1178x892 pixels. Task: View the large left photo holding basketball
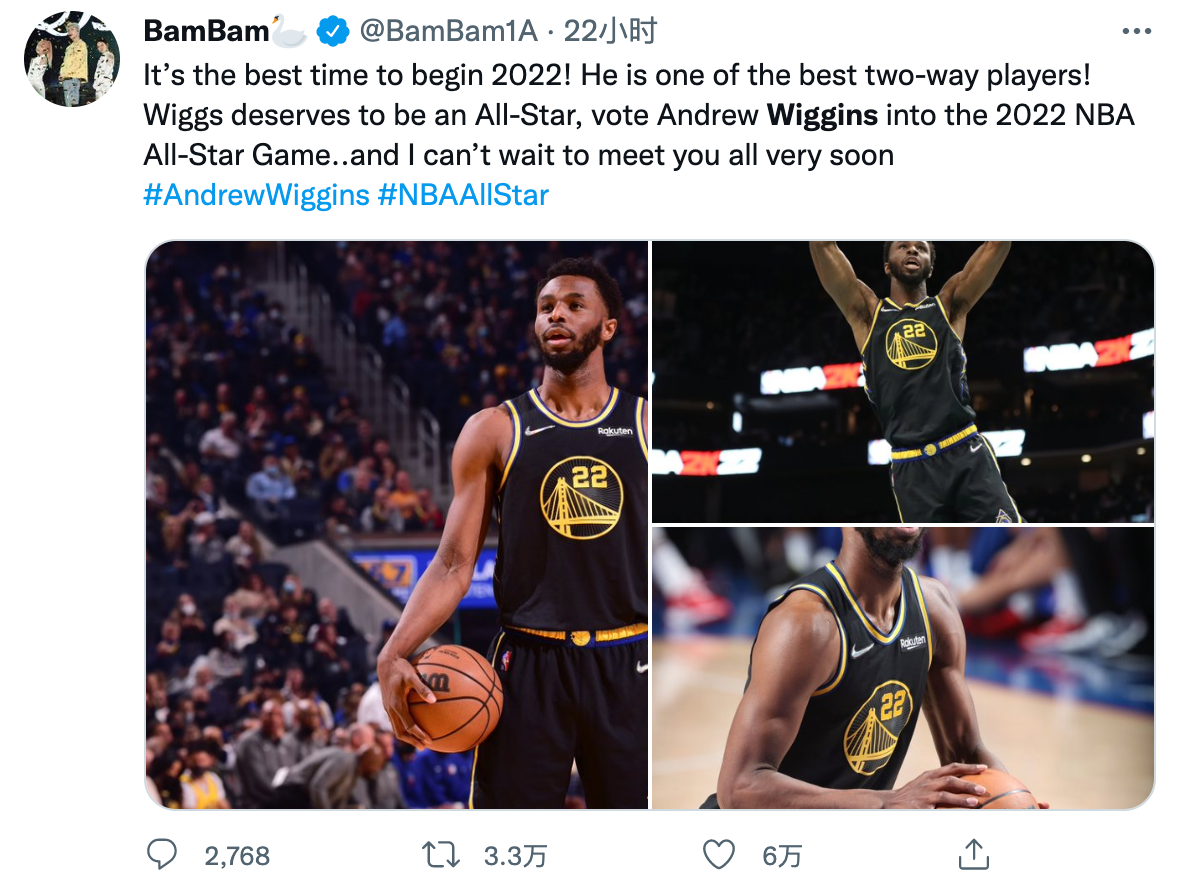click(x=397, y=524)
